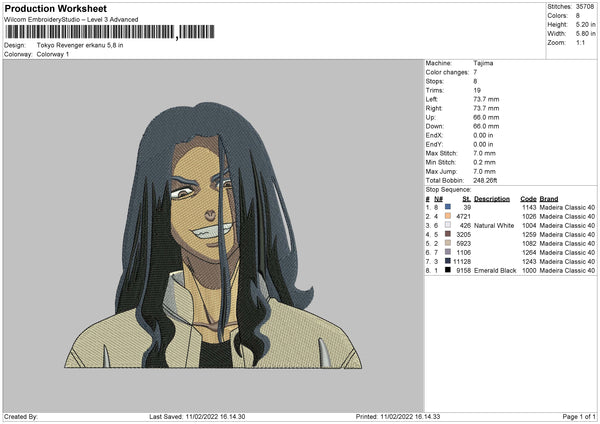Click stitch count 9158 in stop sequence
The width and height of the screenshot is (600, 424).
click(463, 271)
